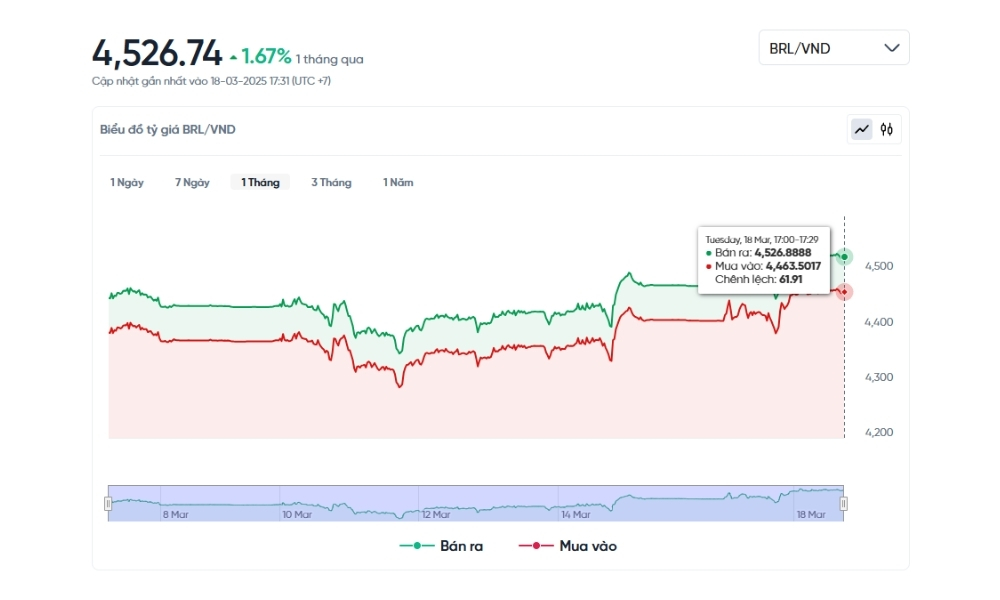
Task: Toggle Bán ra series in legend
Action: pyautogui.click(x=441, y=546)
